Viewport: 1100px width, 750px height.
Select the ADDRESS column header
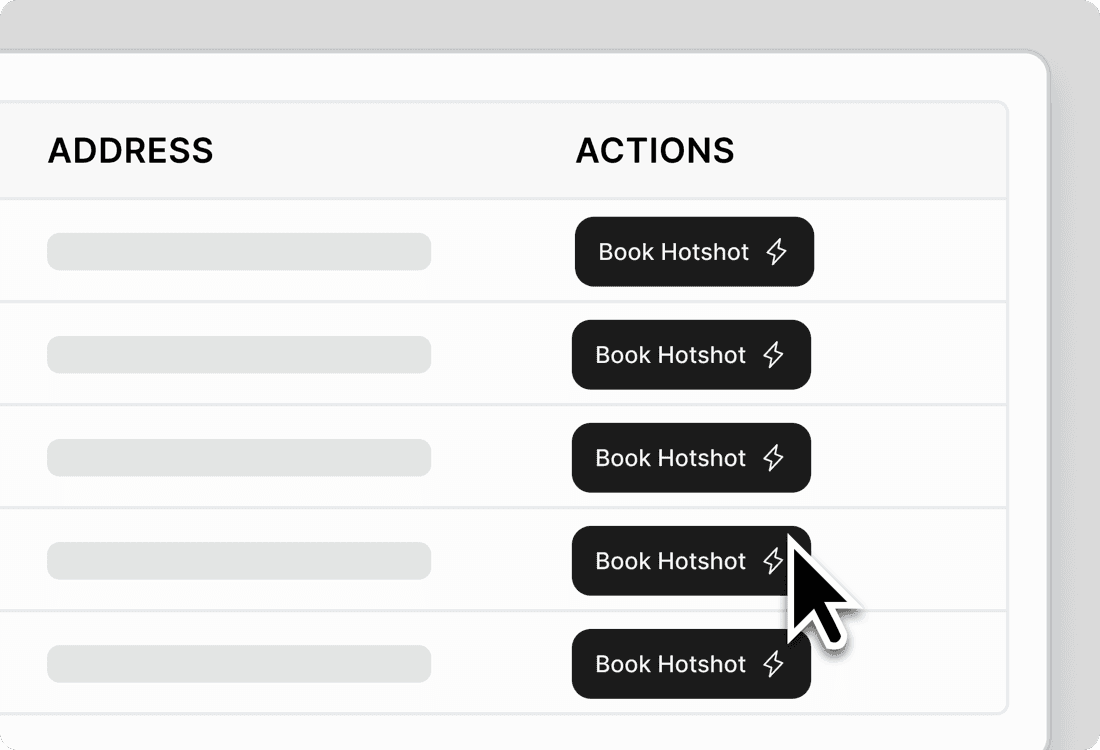pyautogui.click(x=131, y=151)
